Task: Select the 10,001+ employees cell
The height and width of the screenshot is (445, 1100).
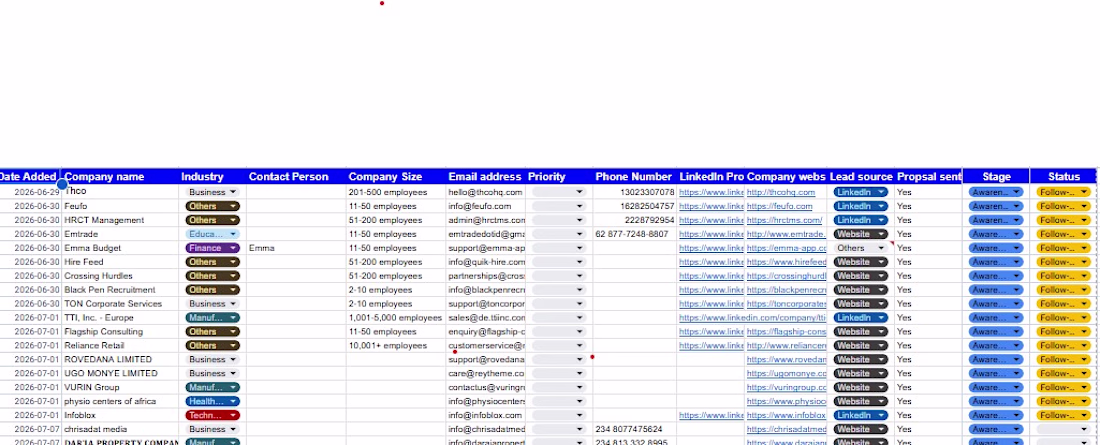Action: coord(396,345)
